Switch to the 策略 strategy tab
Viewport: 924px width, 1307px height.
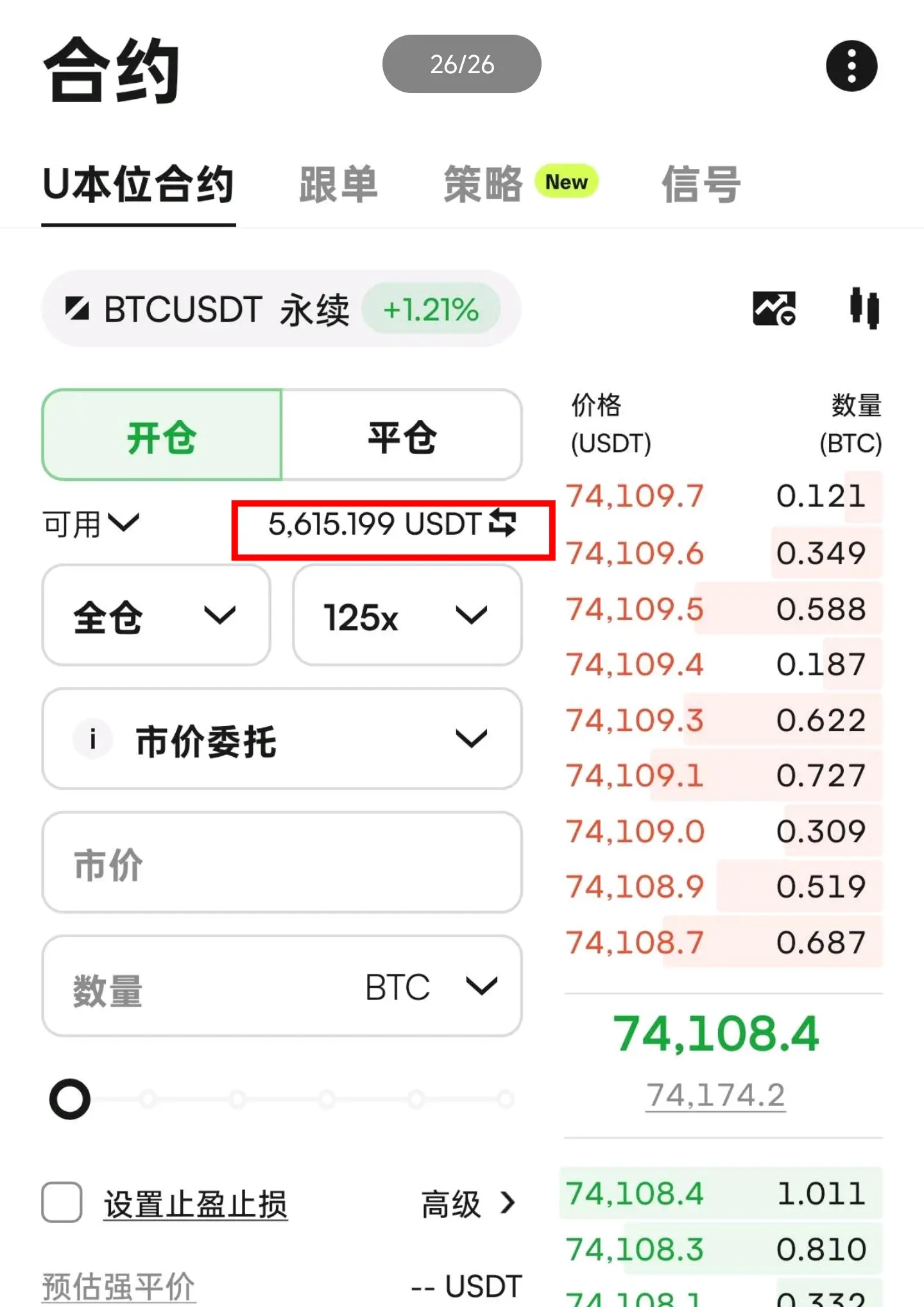click(x=483, y=185)
